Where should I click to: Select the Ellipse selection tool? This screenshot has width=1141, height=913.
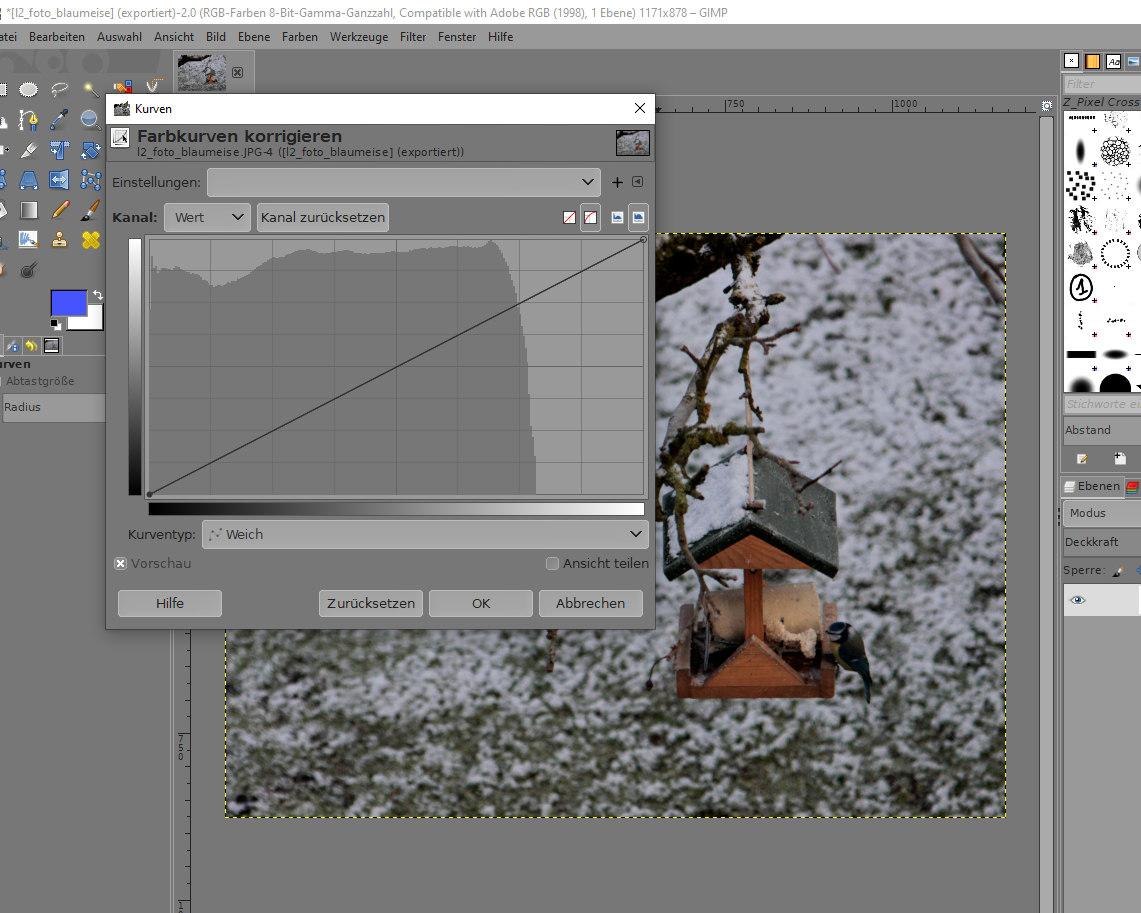coord(29,89)
